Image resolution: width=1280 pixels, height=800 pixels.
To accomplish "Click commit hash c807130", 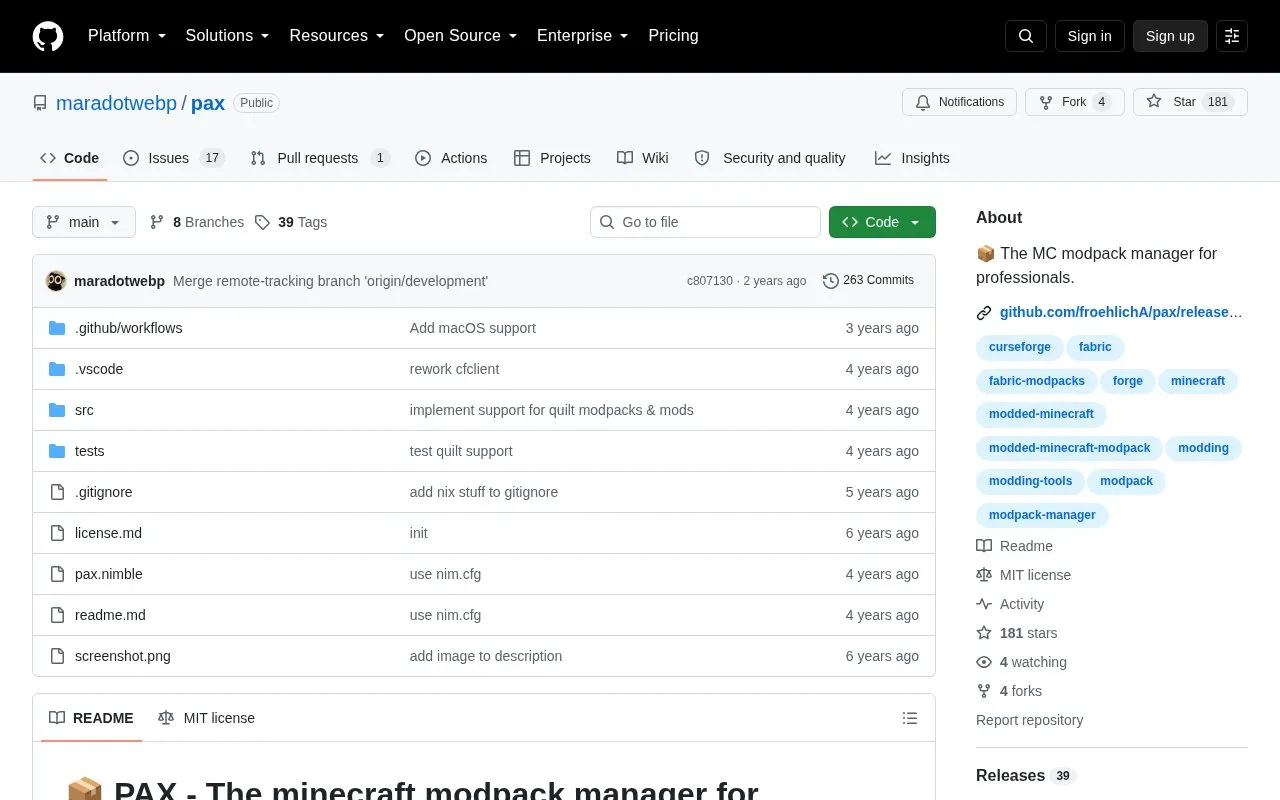I will click(x=710, y=281).
